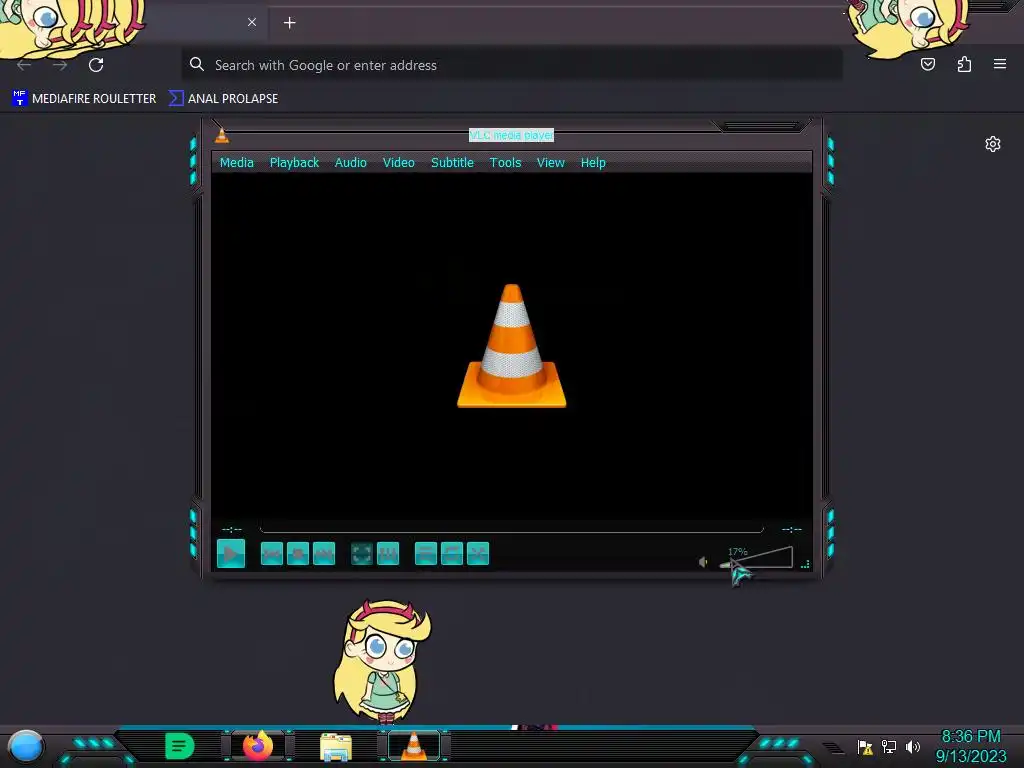Image resolution: width=1024 pixels, height=768 pixels.
Task: Open VLC extended settings (equalizer) button
Action: click(388, 554)
